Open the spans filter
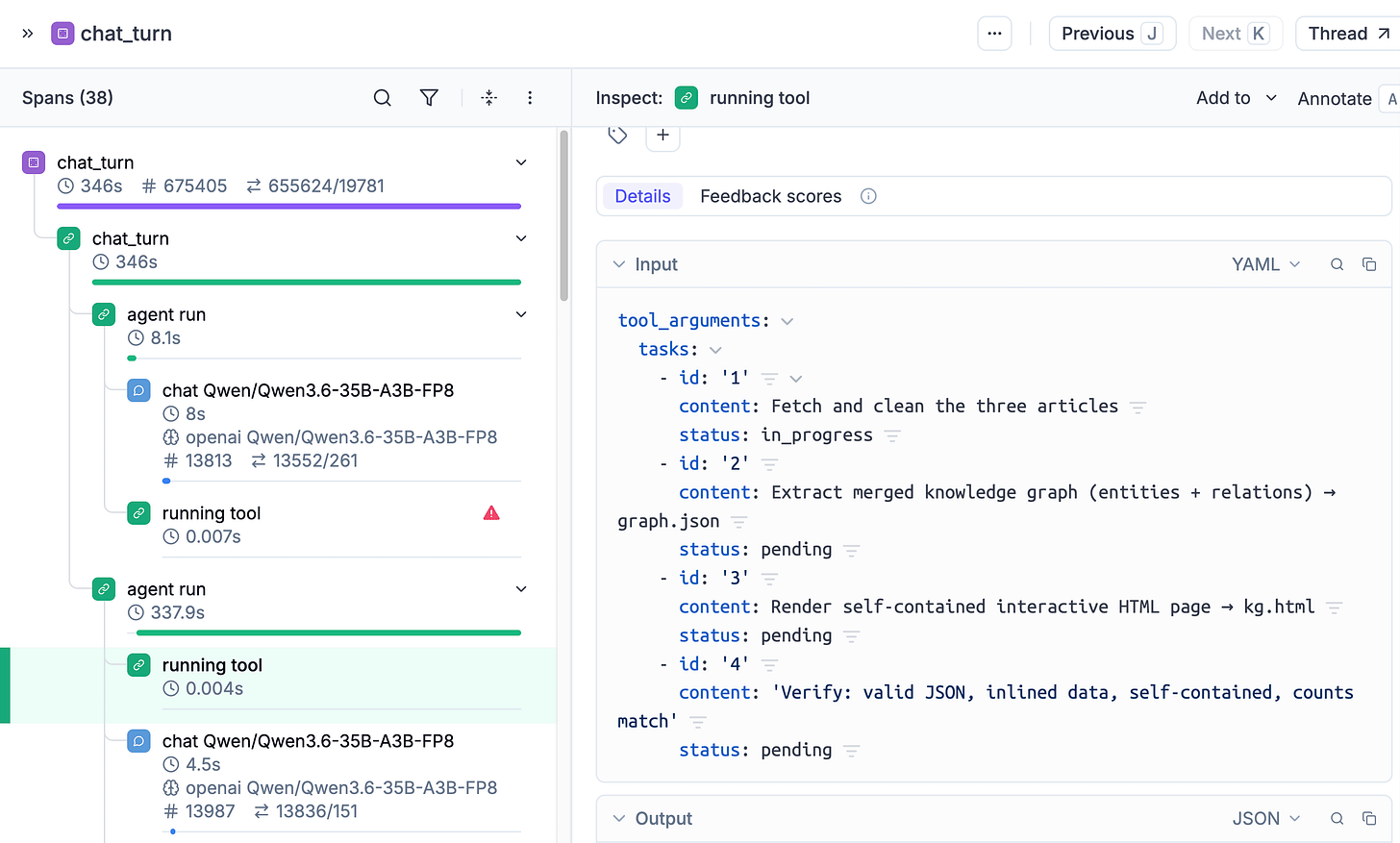The width and height of the screenshot is (1400, 843). tap(430, 98)
